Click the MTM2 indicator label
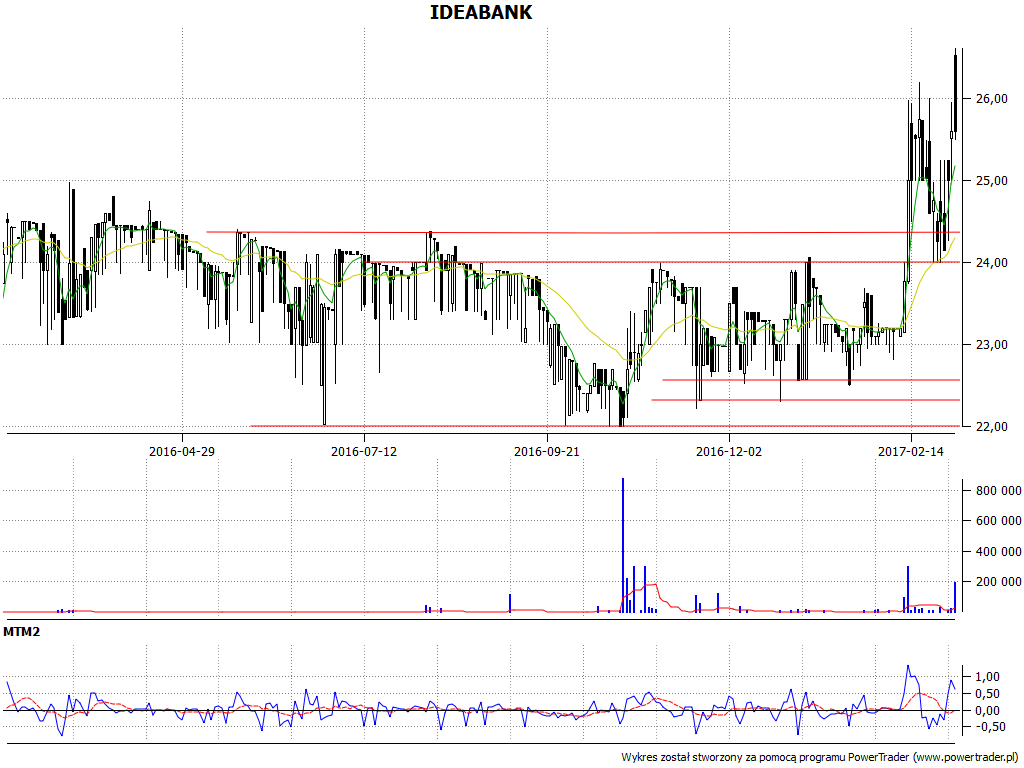The image size is (1024, 768). (x=22, y=632)
